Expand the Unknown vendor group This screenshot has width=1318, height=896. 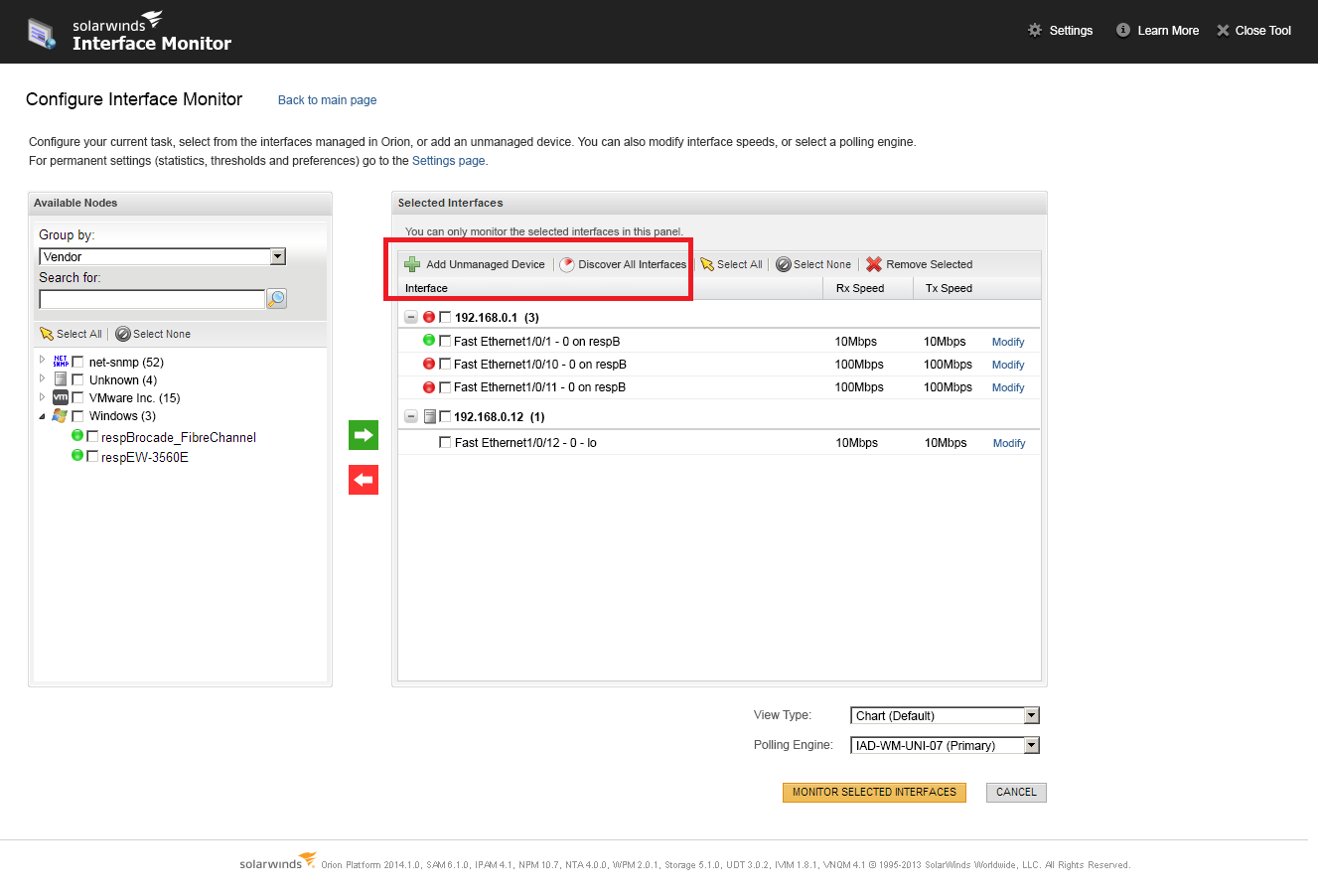click(x=42, y=379)
